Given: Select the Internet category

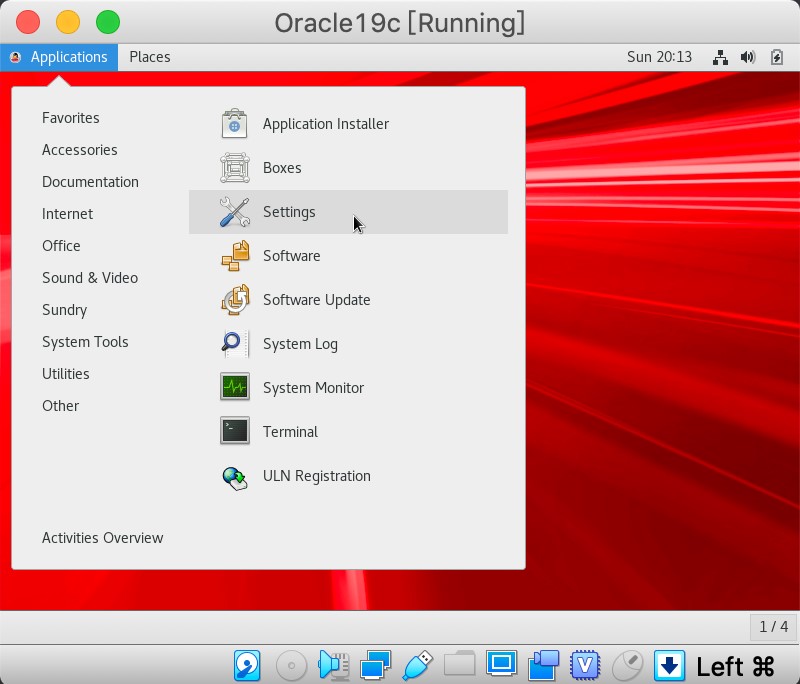Looking at the screenshot, I should click(67, 214).
